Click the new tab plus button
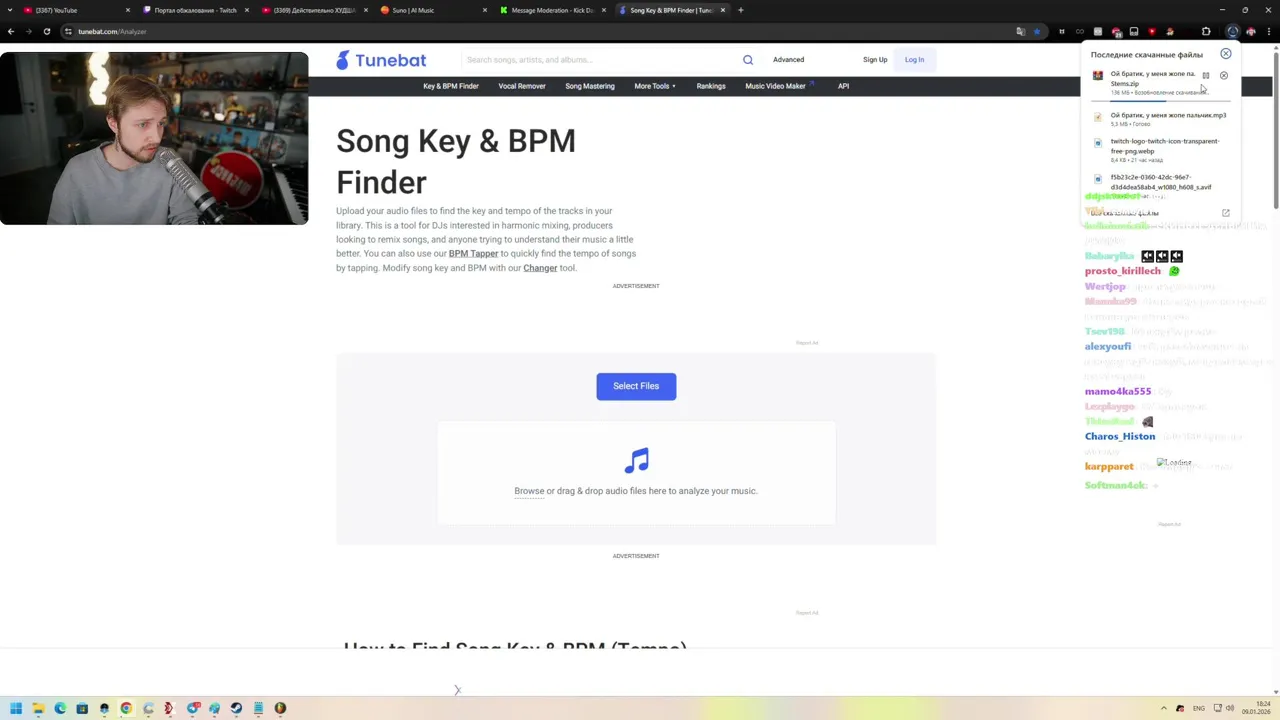This screenshot has height=720, width=1280. [x=740, y=10]
